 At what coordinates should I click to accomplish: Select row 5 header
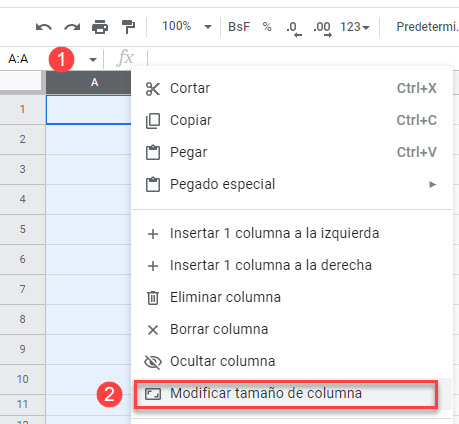(22, 229)
